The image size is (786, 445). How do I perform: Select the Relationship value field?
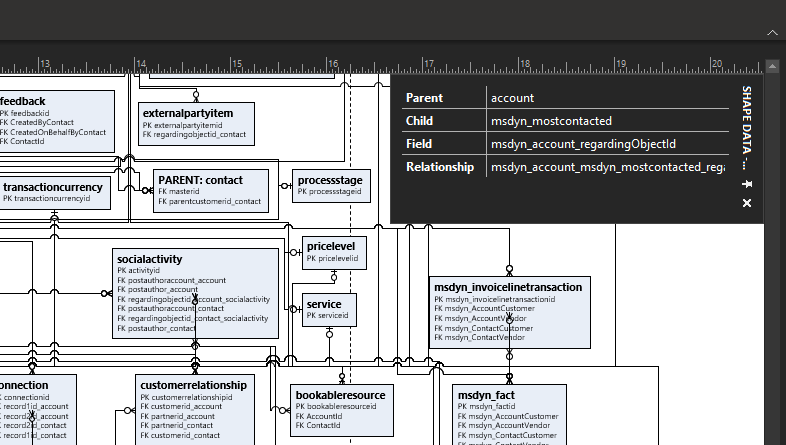click(608, 167)
